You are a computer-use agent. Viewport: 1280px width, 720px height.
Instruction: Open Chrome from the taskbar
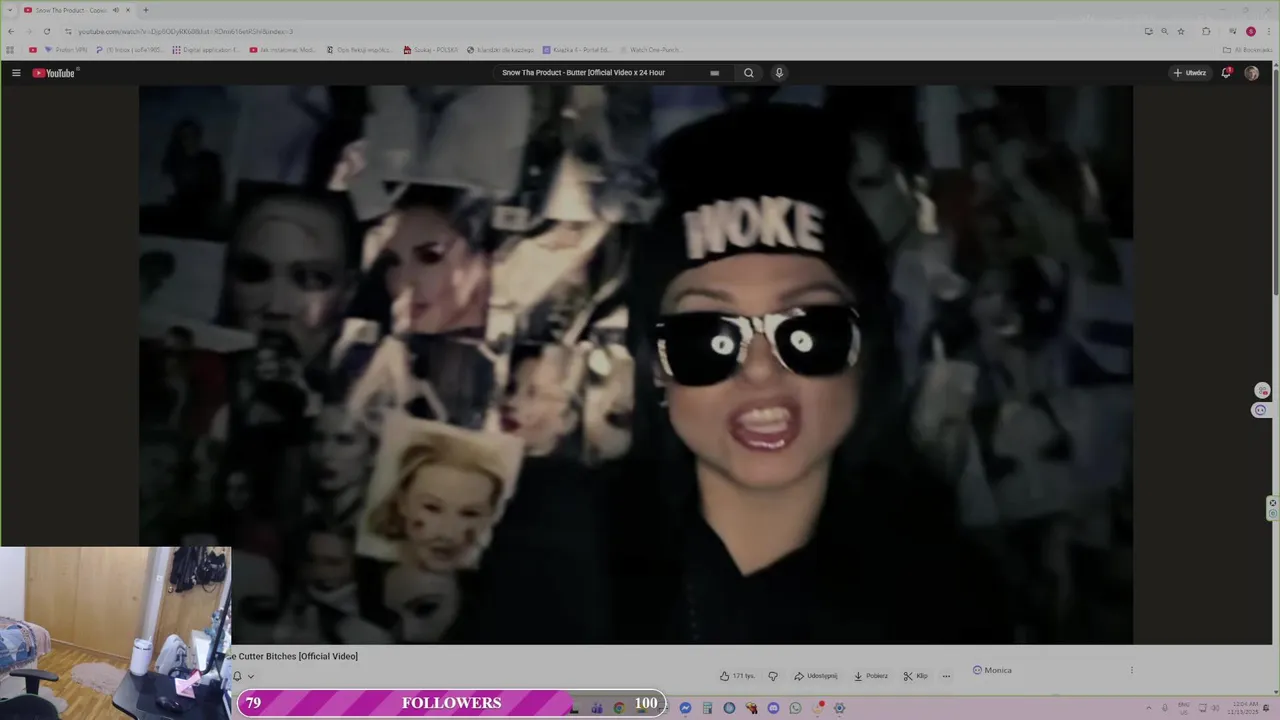(619, 708)
